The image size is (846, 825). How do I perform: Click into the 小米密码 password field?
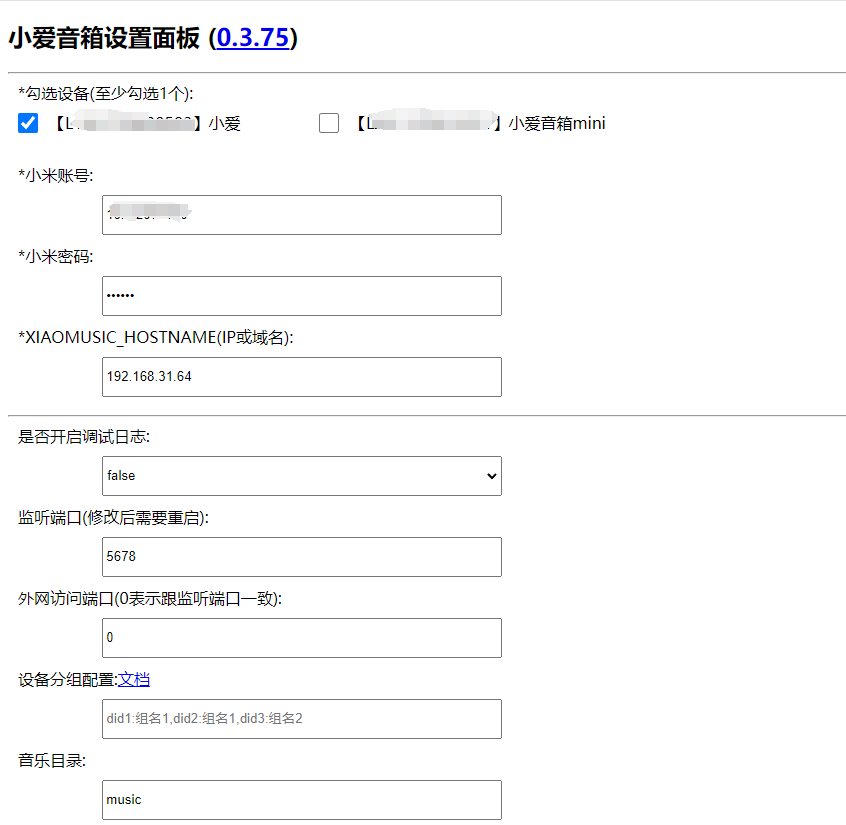click(301, 296)
